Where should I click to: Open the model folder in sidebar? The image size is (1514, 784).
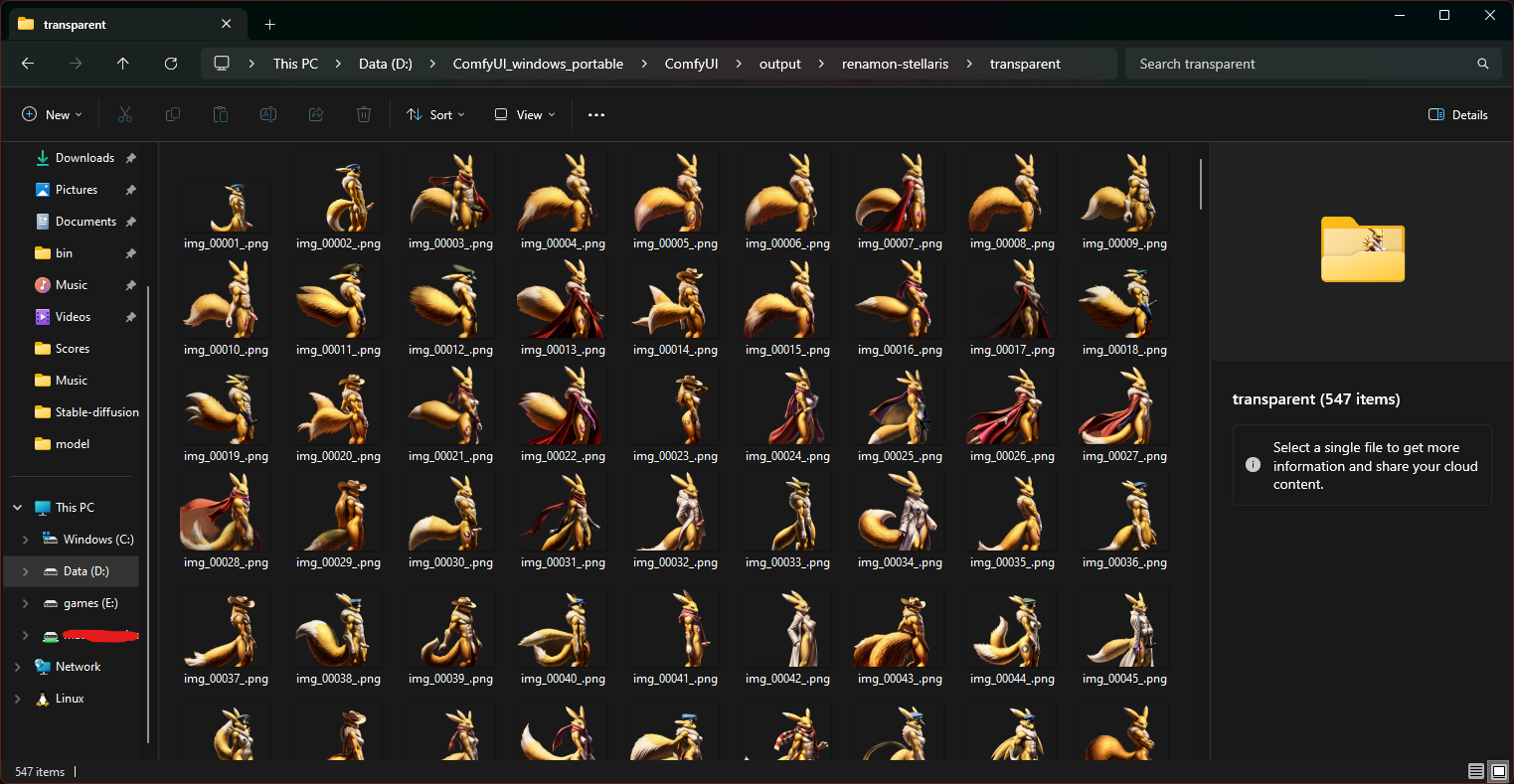73,444
